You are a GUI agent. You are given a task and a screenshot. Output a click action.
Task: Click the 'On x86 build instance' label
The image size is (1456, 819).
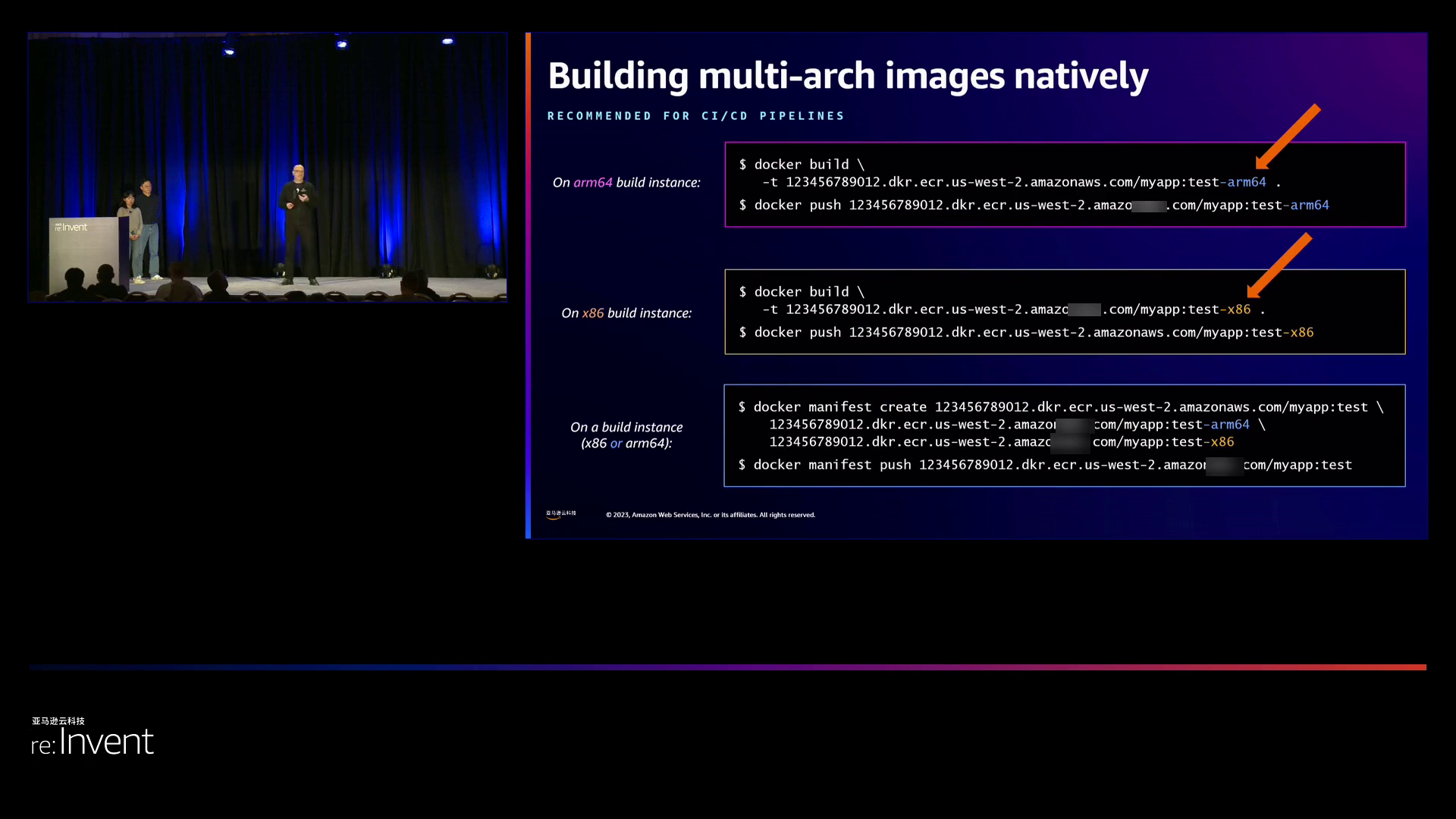626,313
